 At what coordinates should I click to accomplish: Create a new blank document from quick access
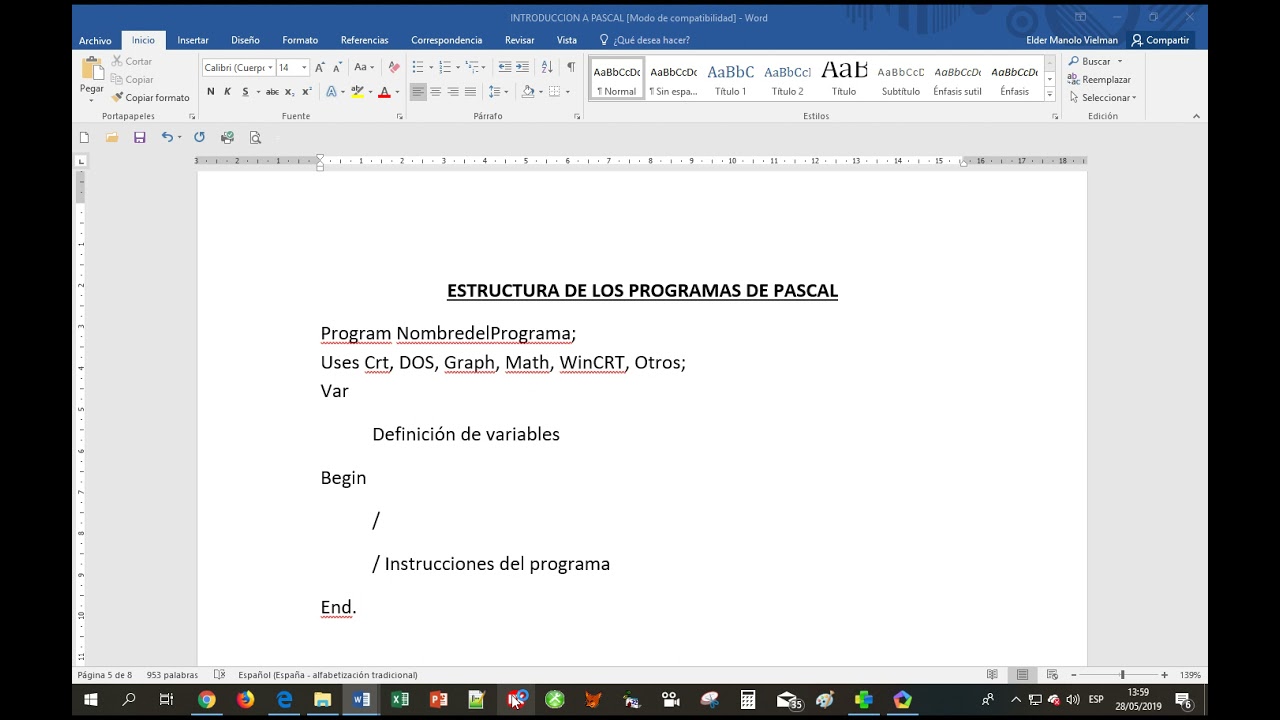coord(84,138)
